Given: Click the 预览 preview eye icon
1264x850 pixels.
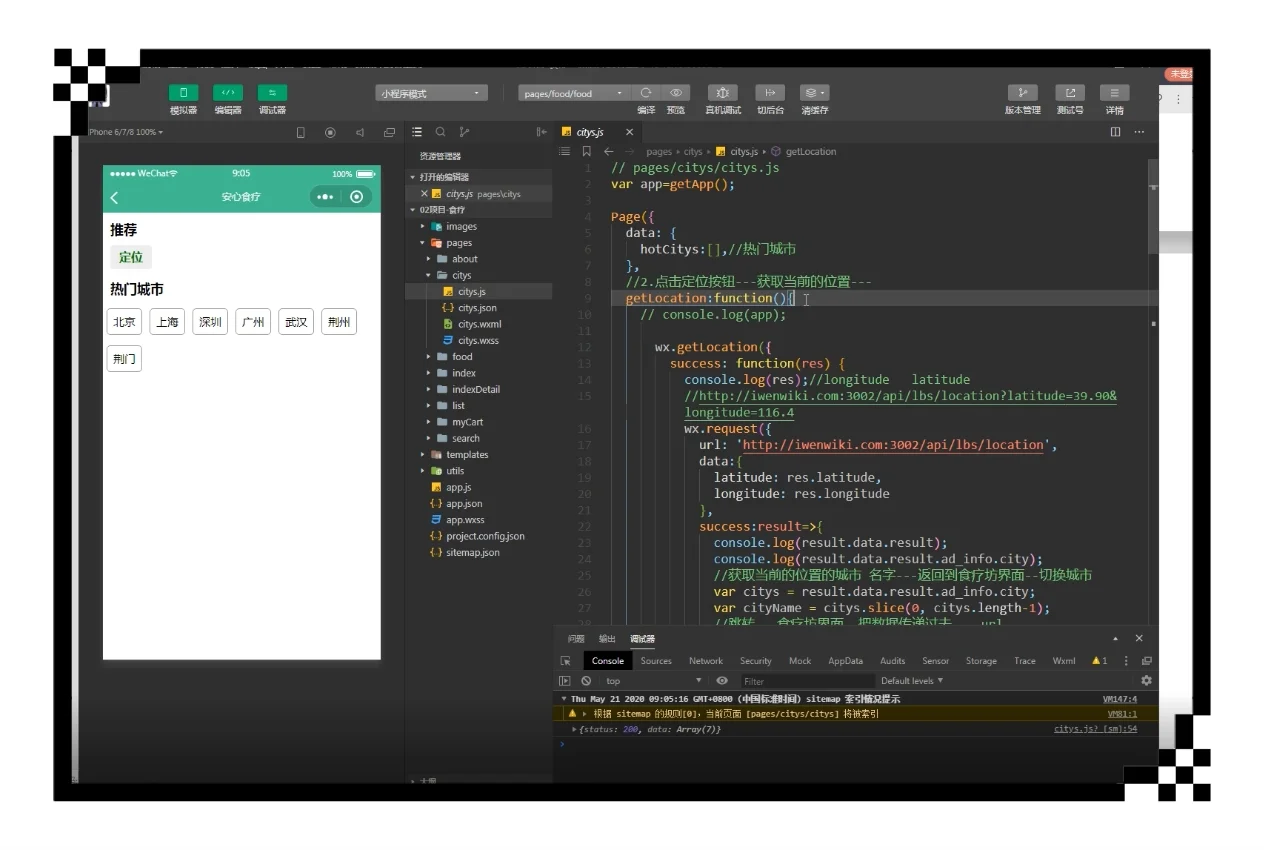Looking at the screenshot, I should pos(676,93).
